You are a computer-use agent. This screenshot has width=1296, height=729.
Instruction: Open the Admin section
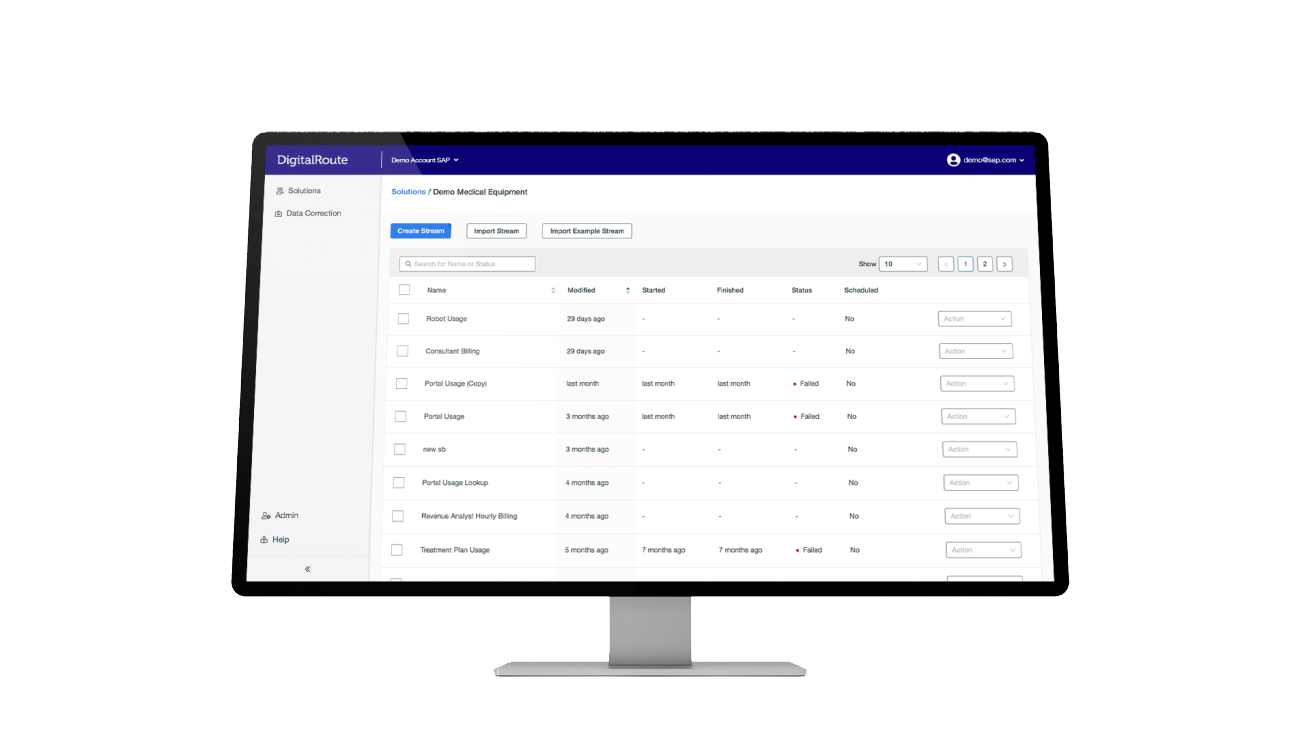point(285,515)
